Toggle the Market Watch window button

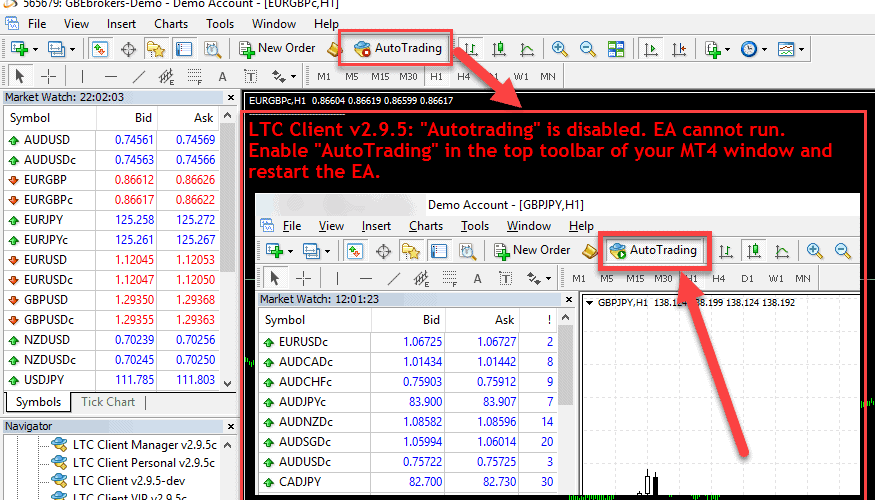pos(99,49)
